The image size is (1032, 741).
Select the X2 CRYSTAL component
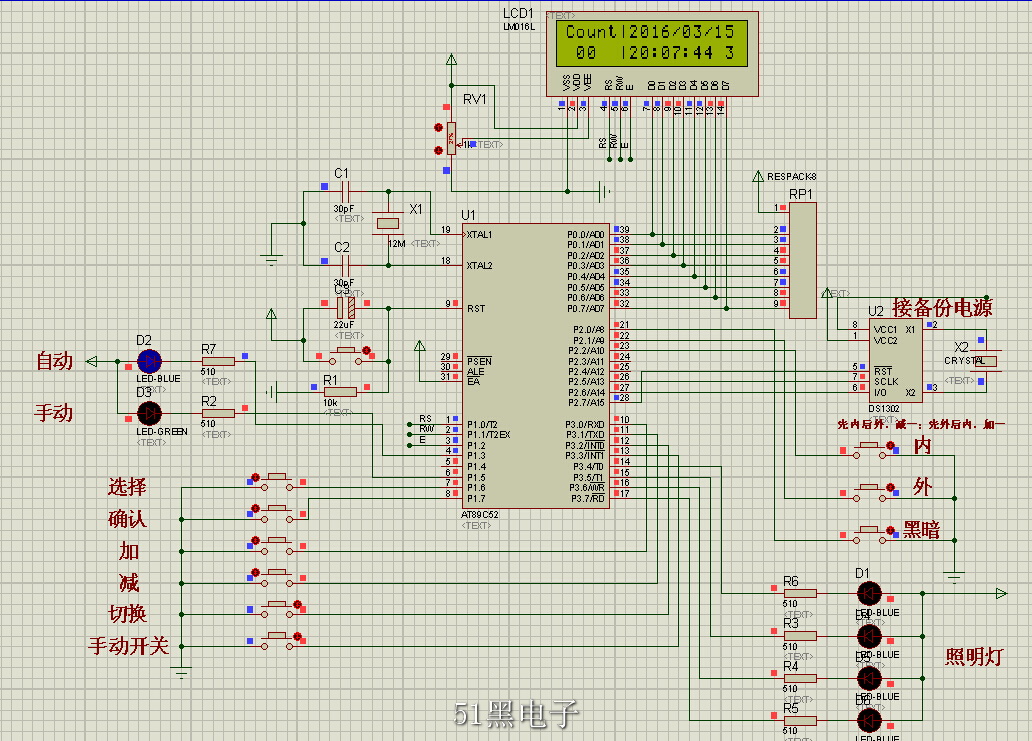(x=985, y=361)
